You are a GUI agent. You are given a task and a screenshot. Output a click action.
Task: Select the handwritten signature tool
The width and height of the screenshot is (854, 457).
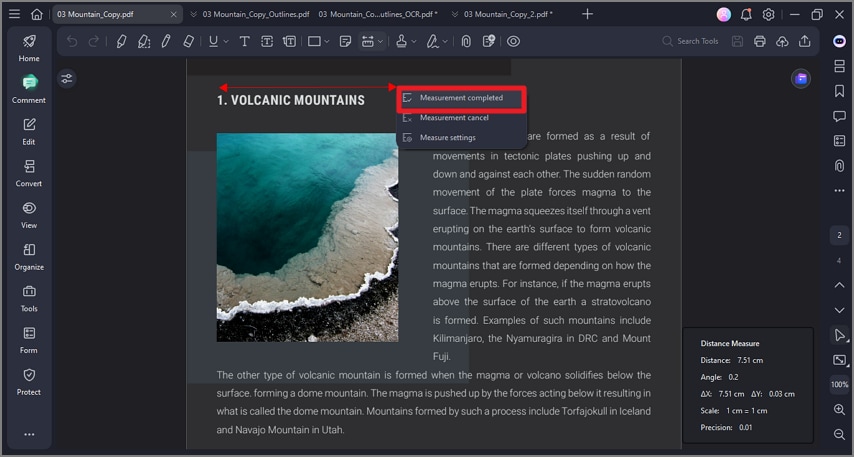[x=433, y=41]
